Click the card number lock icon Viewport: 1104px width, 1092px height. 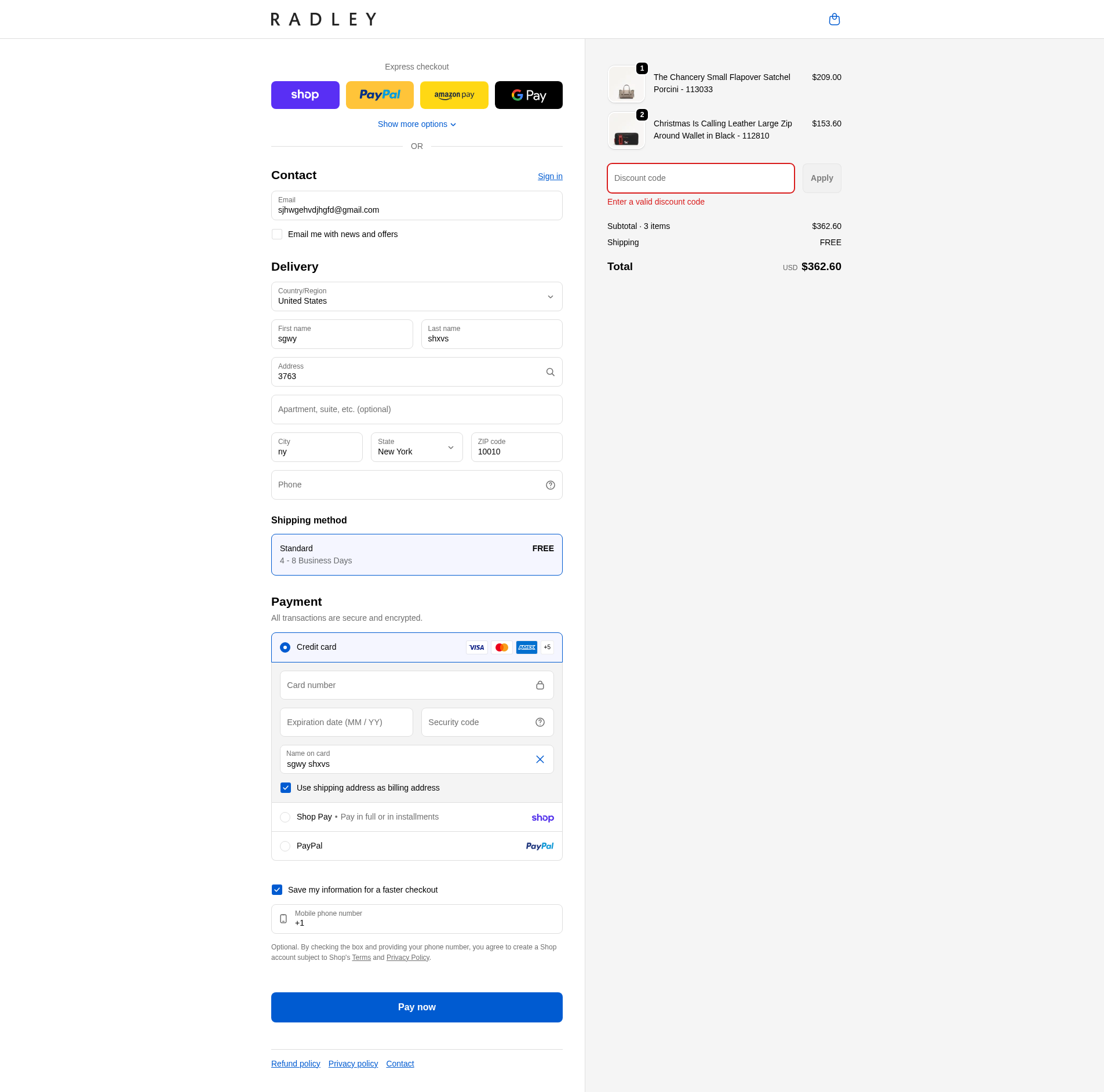540,685
